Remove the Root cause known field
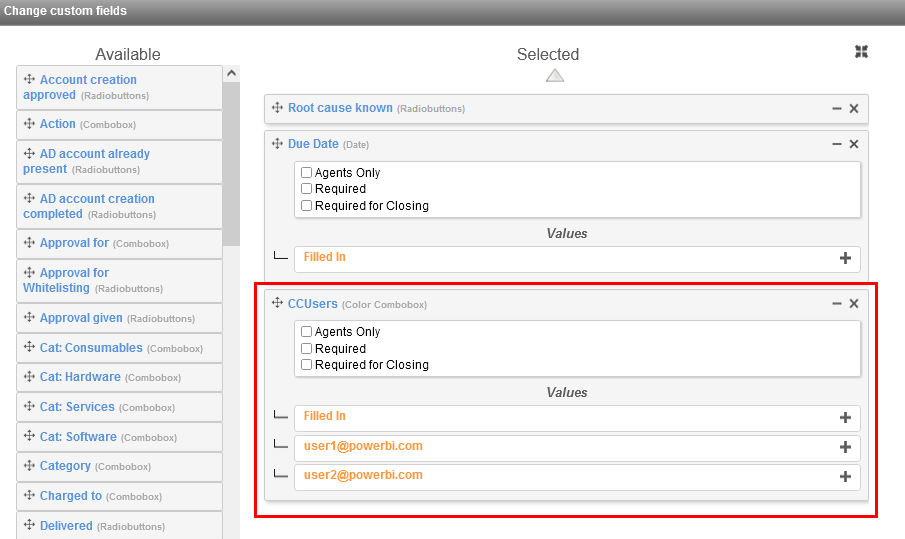The width and height of the screenshot is (905, 539). point(854,109)
